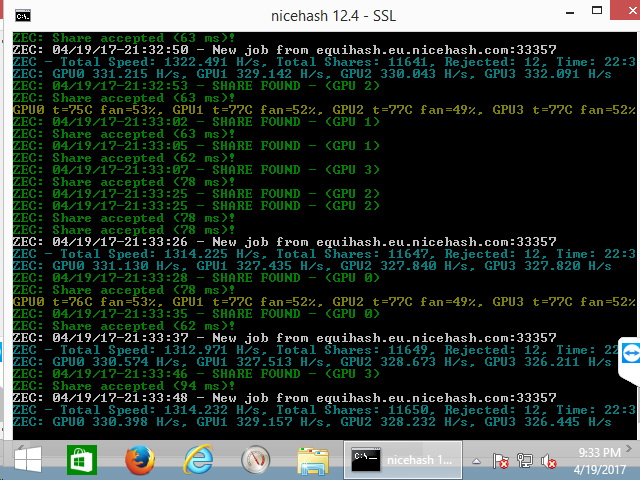Click 21:32:53 SHARE FOUND GPU 2 line

196,86
